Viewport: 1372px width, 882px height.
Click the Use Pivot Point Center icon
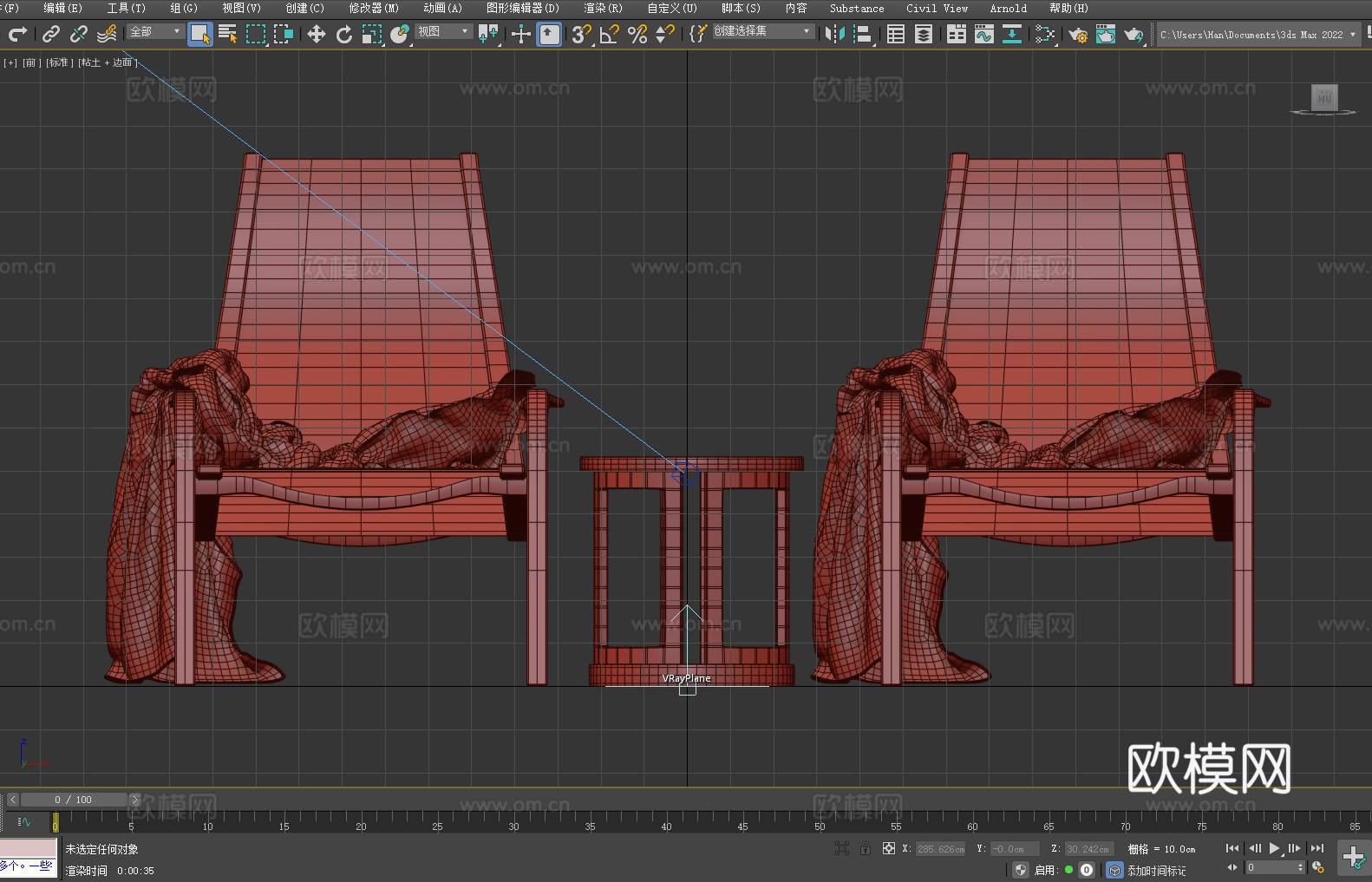coord(488,35)
